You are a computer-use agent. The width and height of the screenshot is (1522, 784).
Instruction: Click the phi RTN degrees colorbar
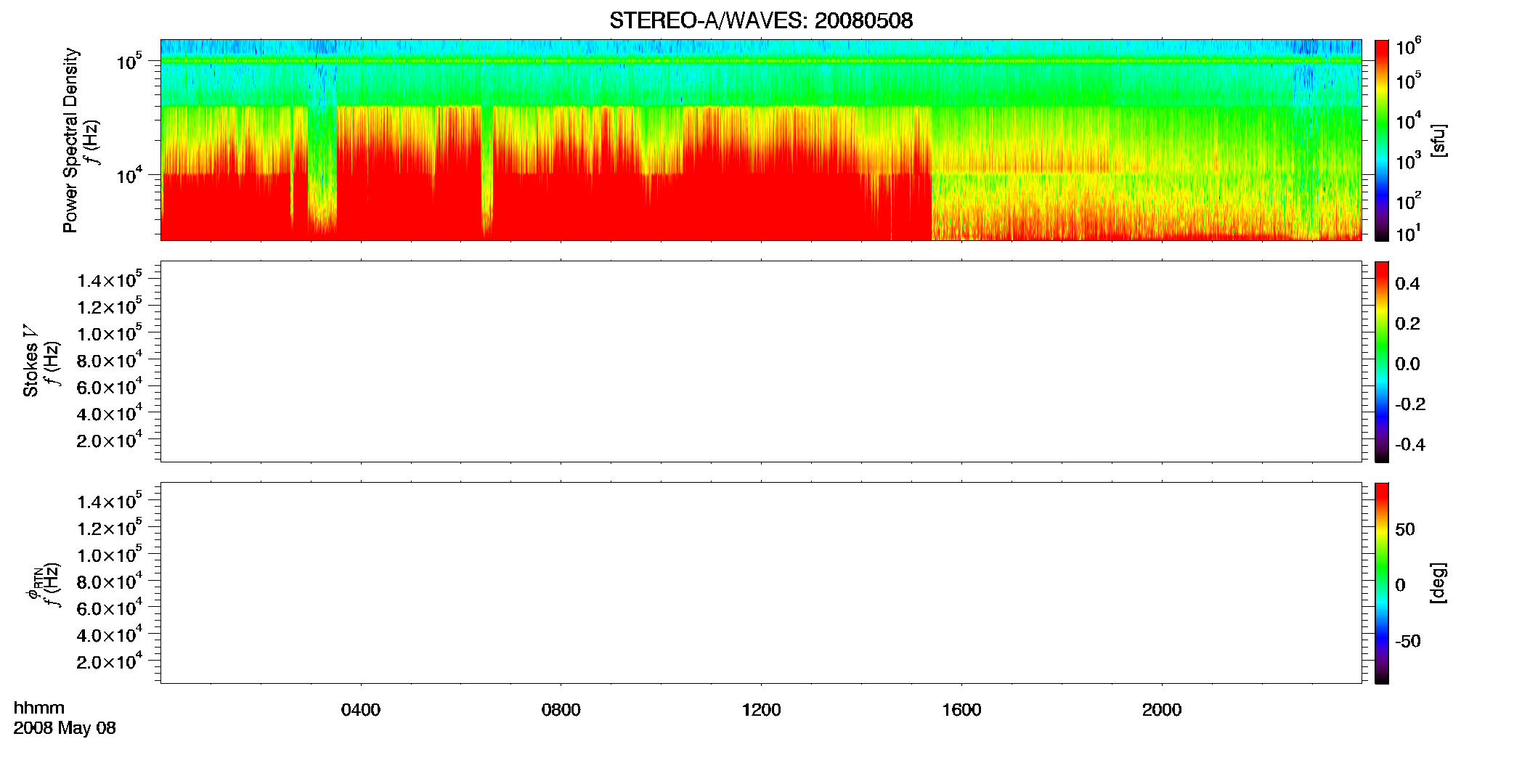[x=1382, y=583]
